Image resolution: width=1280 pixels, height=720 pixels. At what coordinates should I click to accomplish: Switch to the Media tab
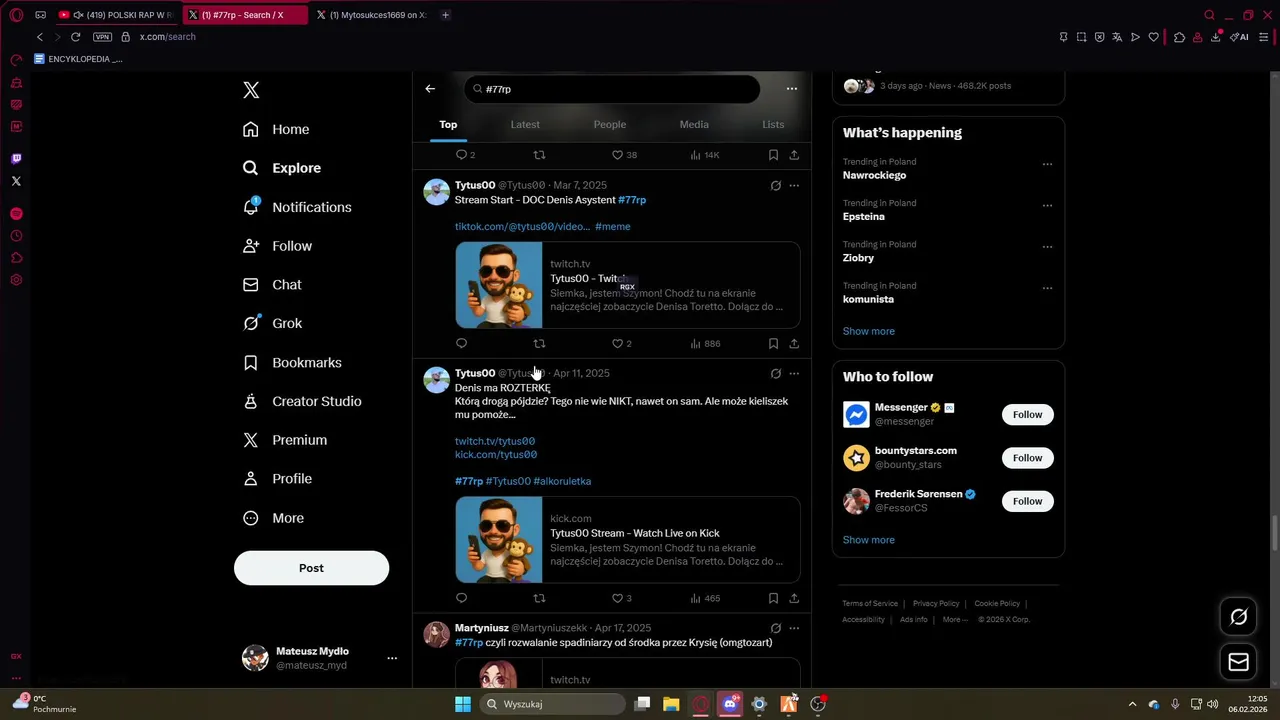click(694, 124)
